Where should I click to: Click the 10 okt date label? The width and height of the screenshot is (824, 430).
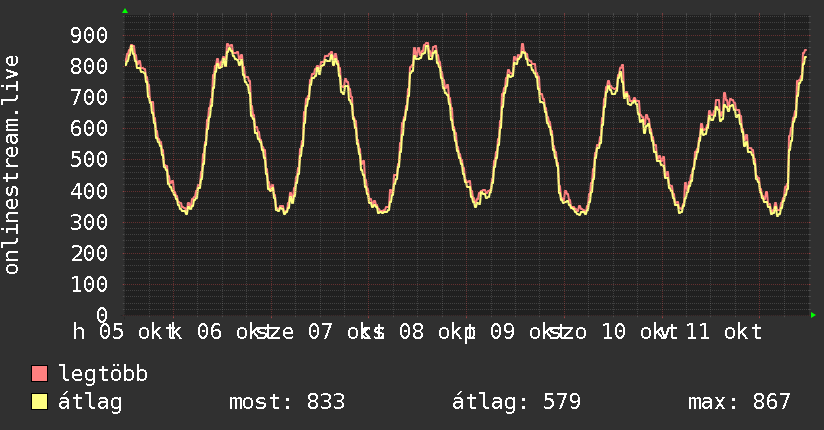click(639, 332)
